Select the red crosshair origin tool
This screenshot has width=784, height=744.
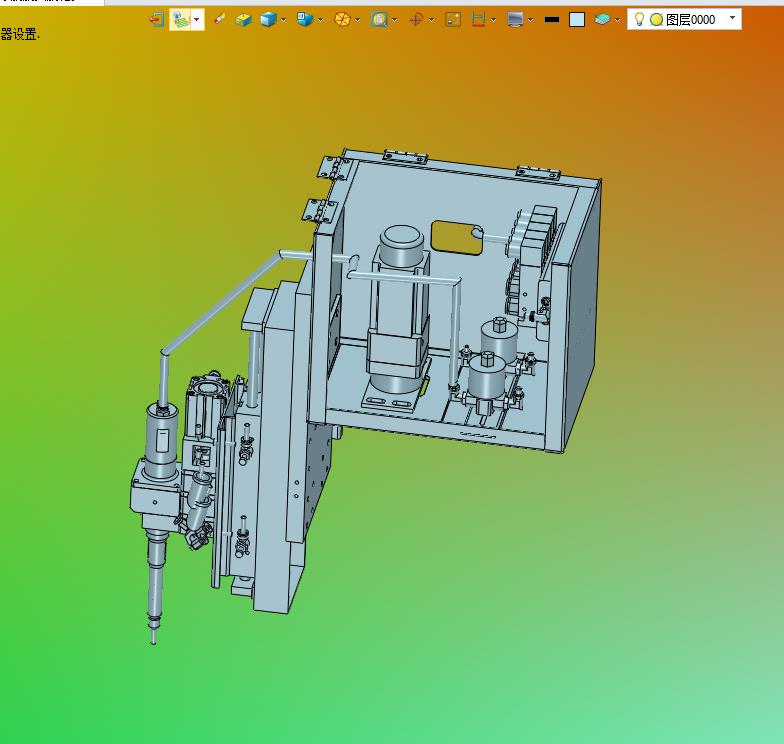click(x=416, y=20)
